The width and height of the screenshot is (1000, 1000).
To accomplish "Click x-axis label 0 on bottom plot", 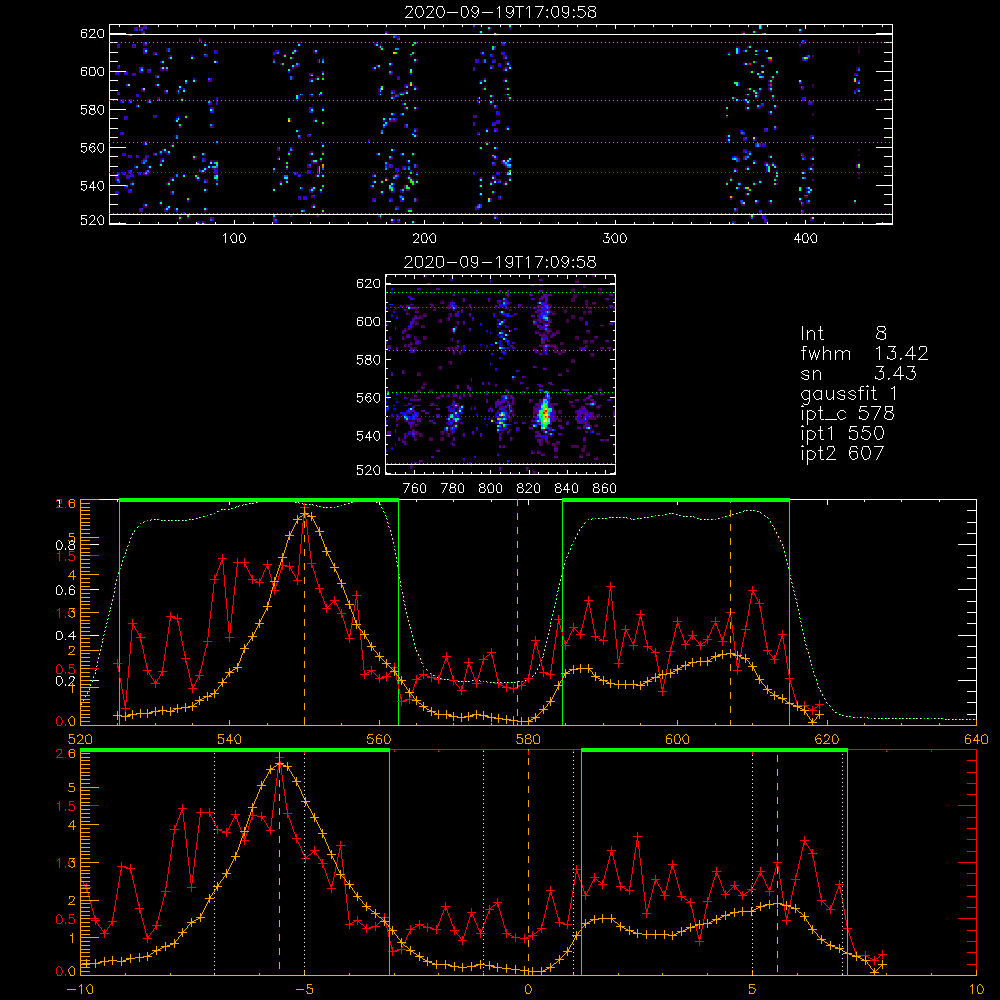I will point(528,989).
